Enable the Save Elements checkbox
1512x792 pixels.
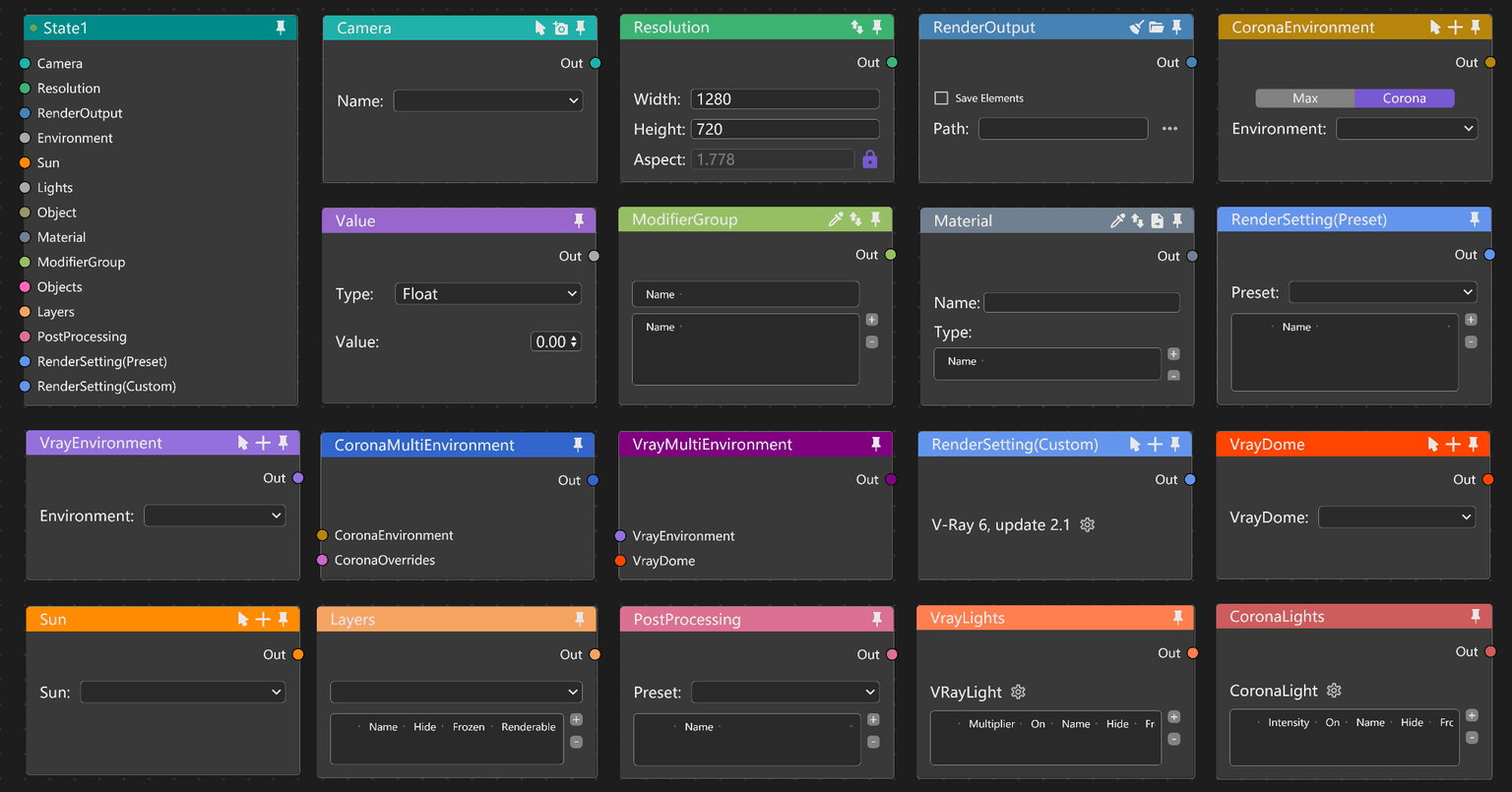pyautogui.click(x=941, y=98)
